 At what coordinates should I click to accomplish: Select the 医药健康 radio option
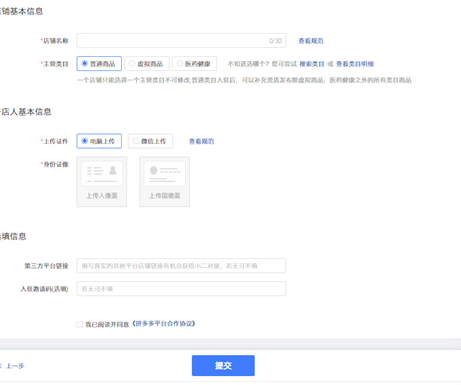[x=194, y=63]
